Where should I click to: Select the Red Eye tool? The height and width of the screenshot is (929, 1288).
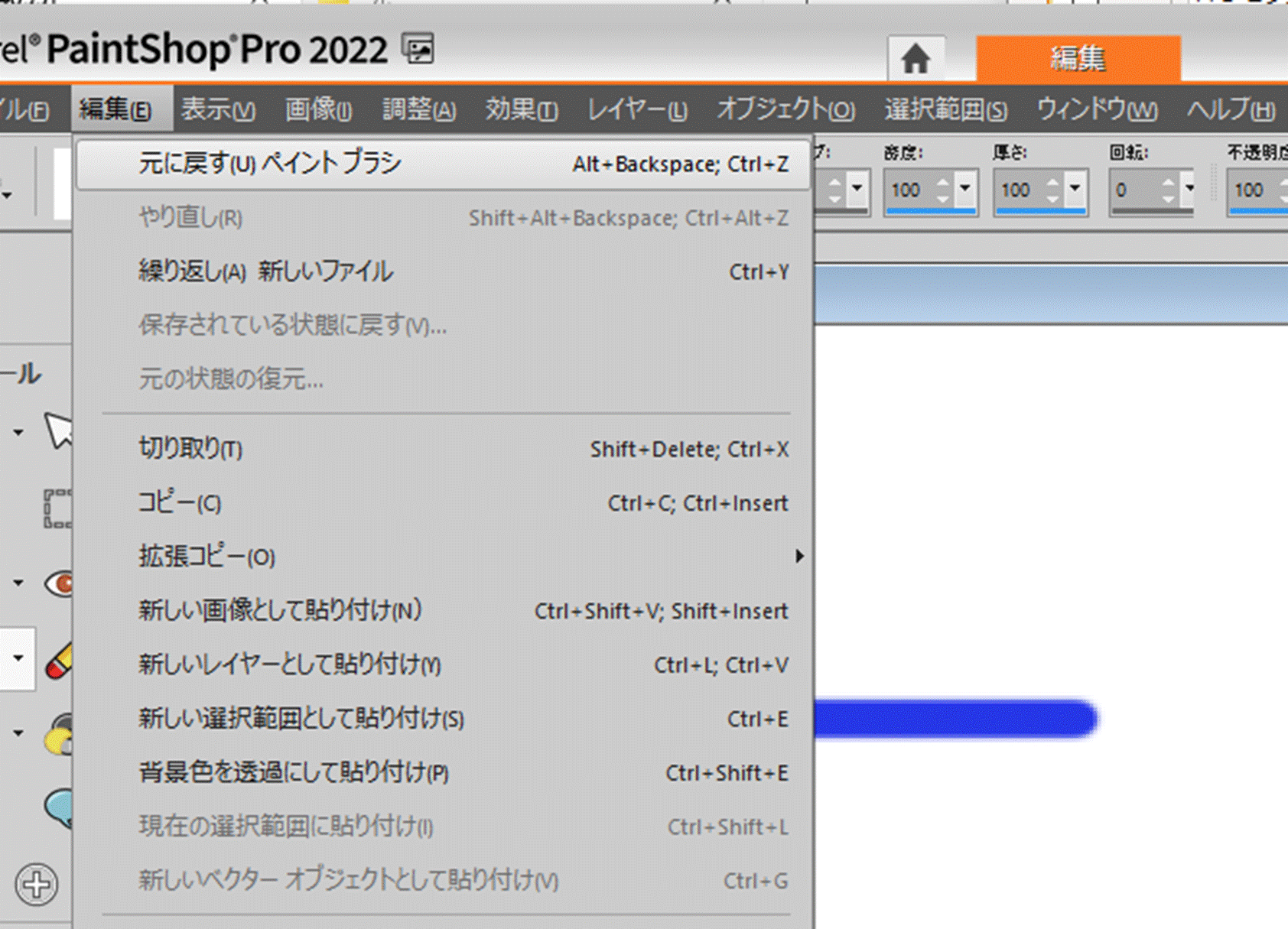click(59, 583)
